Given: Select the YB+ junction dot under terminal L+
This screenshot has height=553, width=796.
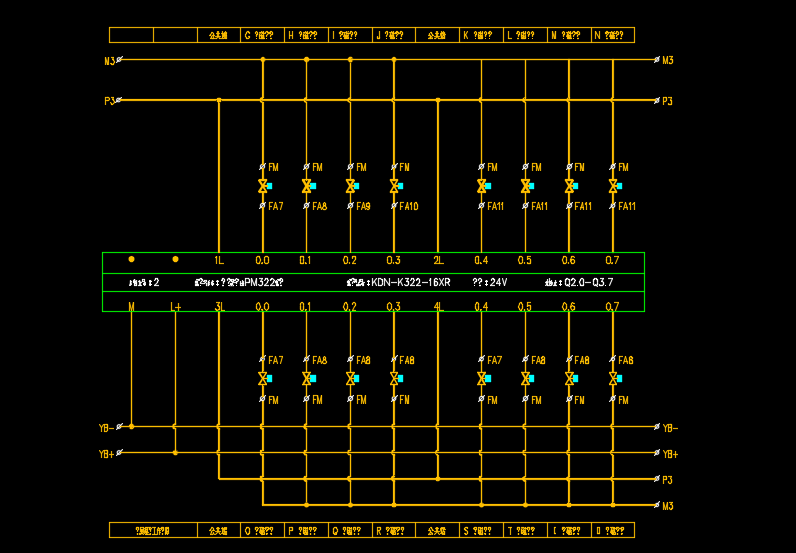Looking at the screenshot, I should pos(175,452).
